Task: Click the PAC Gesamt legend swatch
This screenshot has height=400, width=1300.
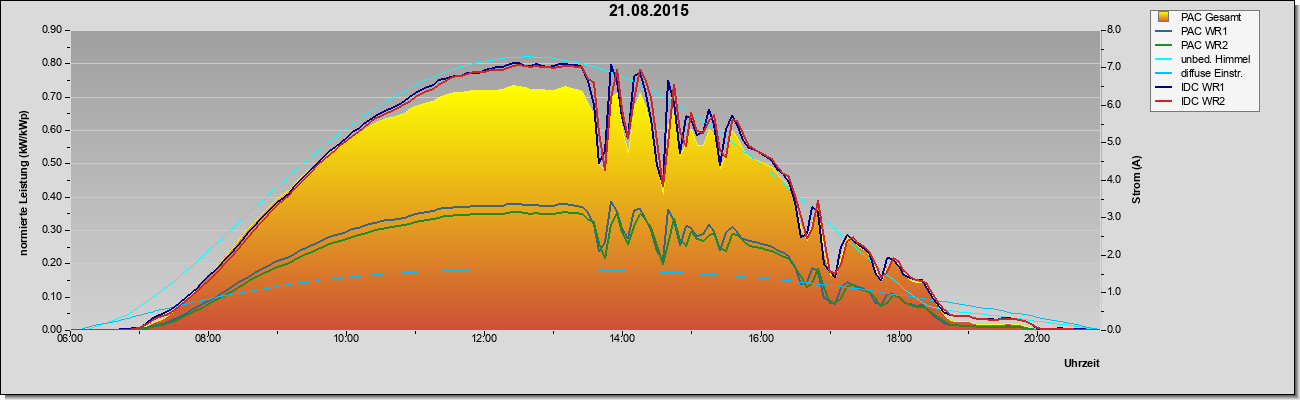Action: pos(1164,17)
